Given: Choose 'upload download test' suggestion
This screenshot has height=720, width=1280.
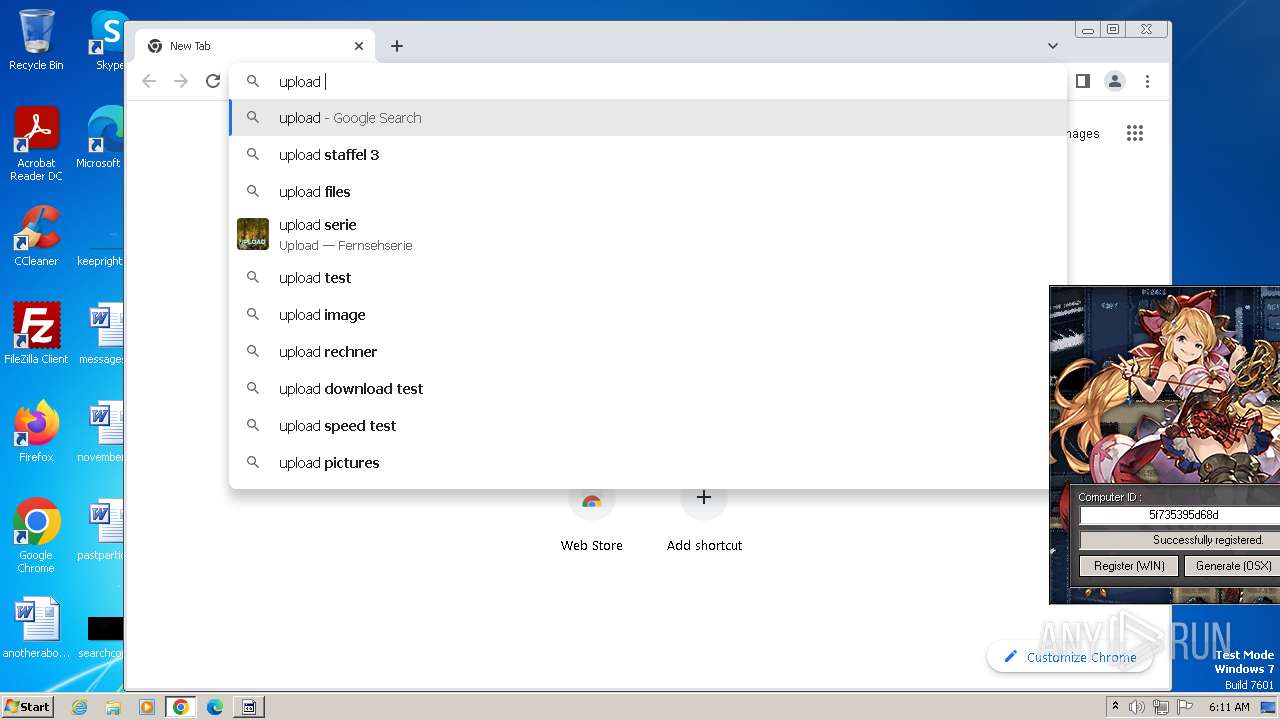Looking at the screenshot, I should click(648, 389).
